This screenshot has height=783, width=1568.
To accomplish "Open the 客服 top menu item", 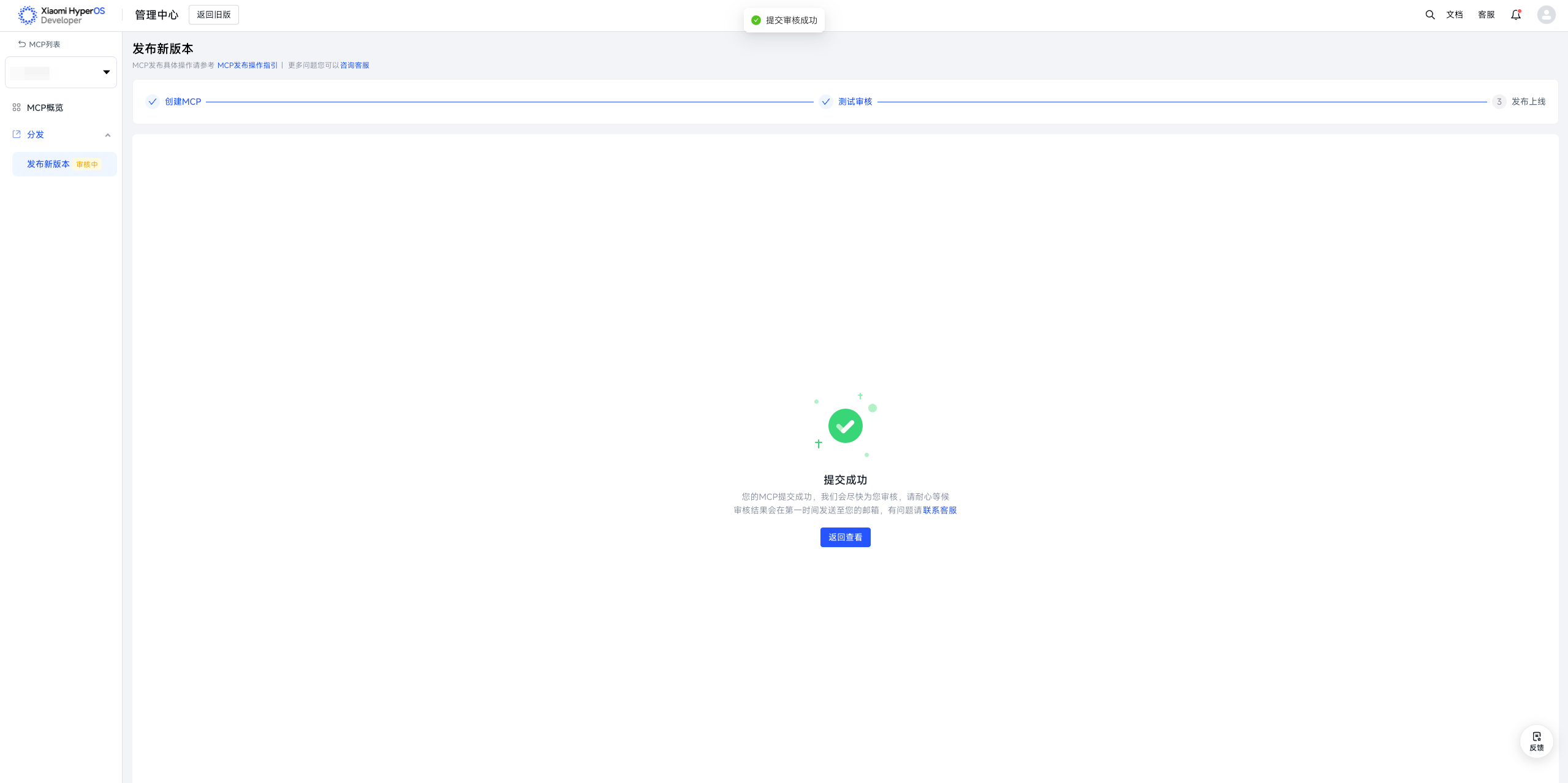I will click(1486, 15).
